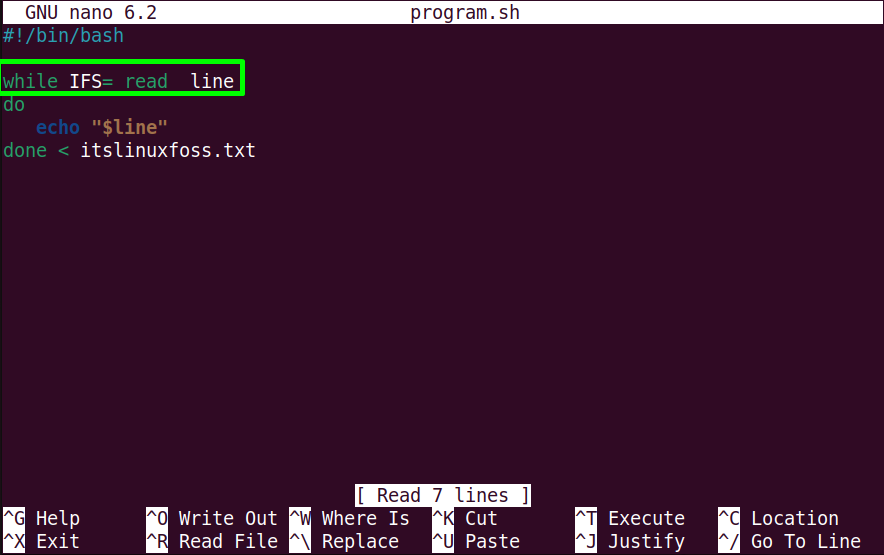Click the ^K Cut shortcut
884x555 pixels.
pyautogui.click(x=465, y=518)
